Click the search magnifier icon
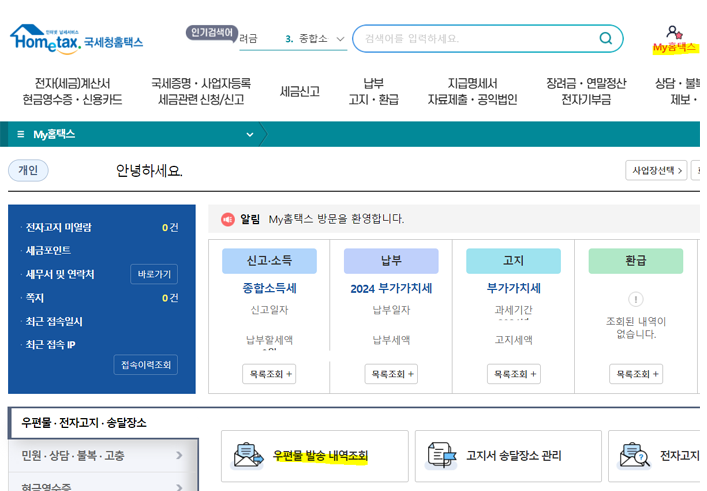Image resolution: width=707 pixels, height=491 pixels. click(x=606, y=38)
